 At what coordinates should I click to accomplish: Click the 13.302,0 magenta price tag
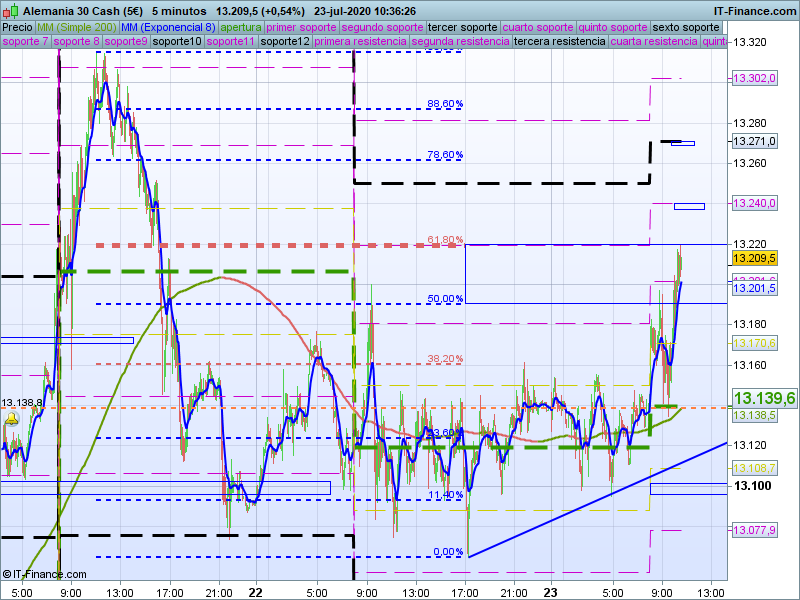tap(754, 78)
